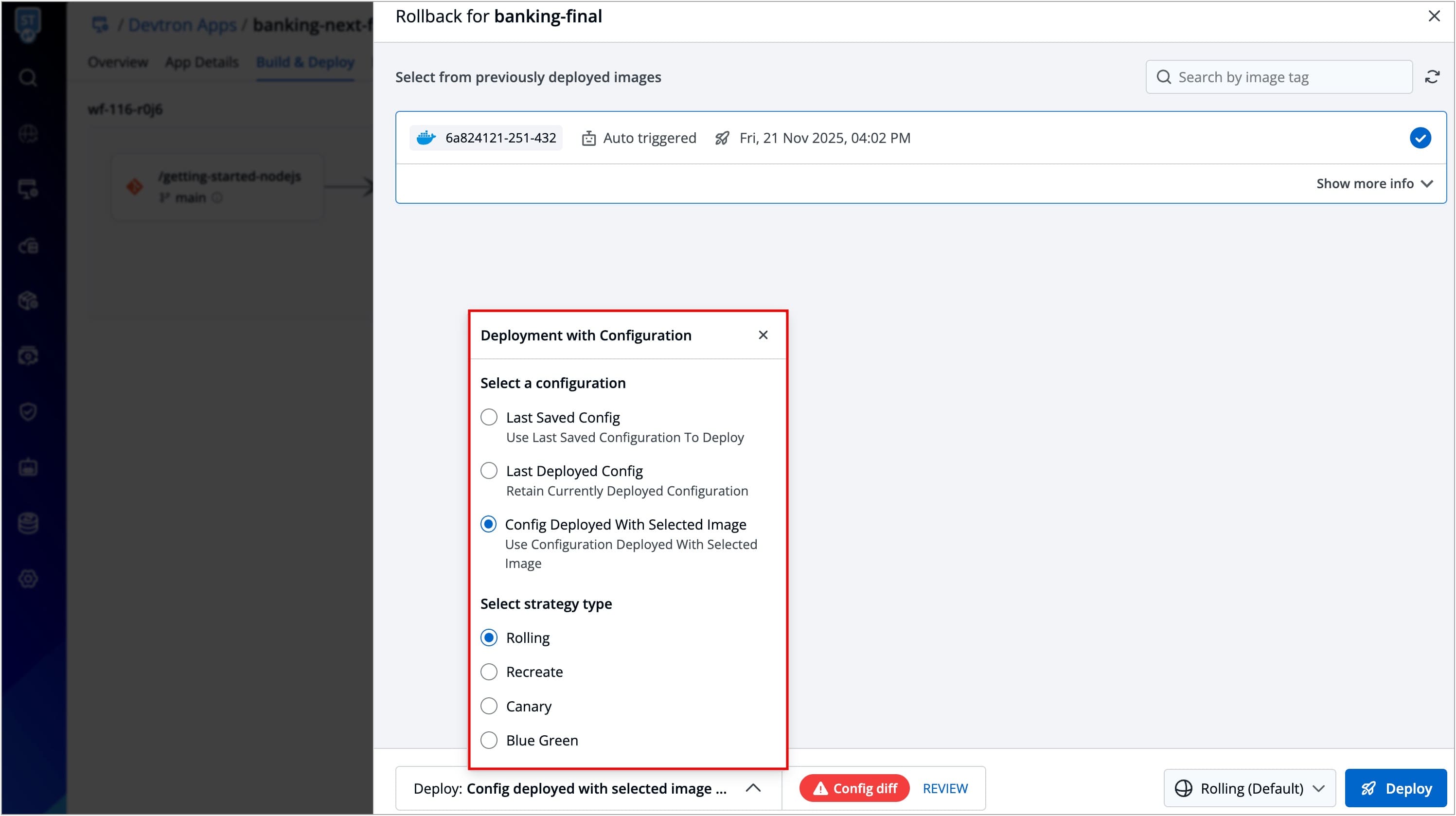Open the security shield icon in sidebar
1456x816 pixels.
tap(28, 411)
